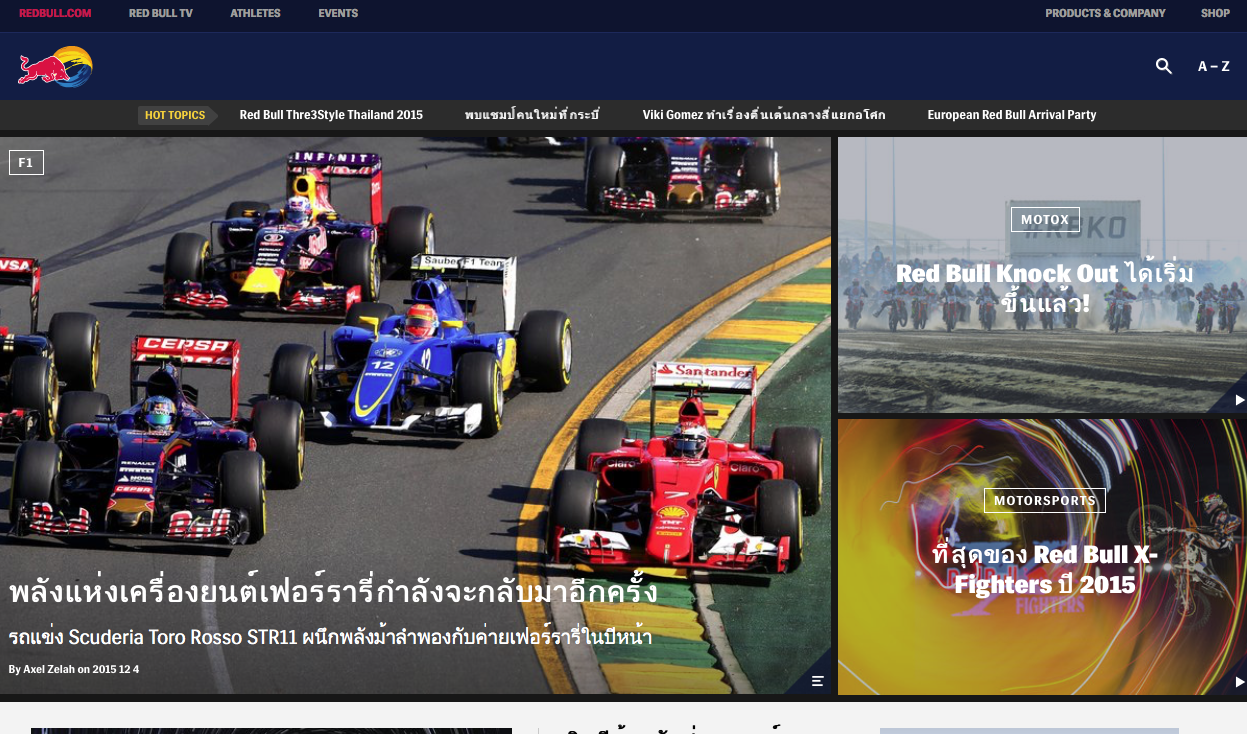Click the play arrow on Motox card
Image resolution: width=1247 pixels, height=734 pixels.
(x=1239, y=402)
